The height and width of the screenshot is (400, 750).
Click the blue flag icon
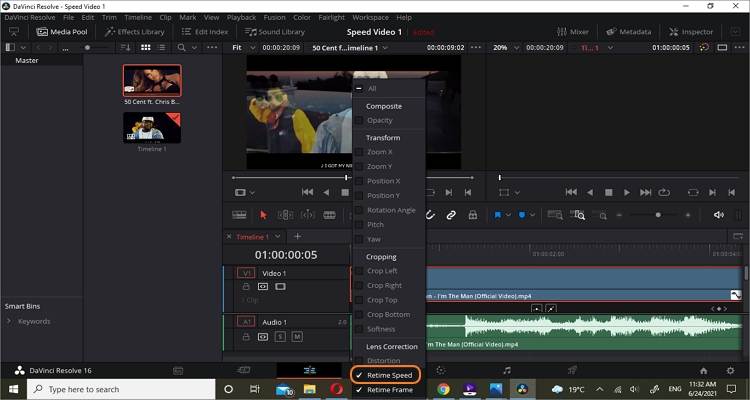497,215
